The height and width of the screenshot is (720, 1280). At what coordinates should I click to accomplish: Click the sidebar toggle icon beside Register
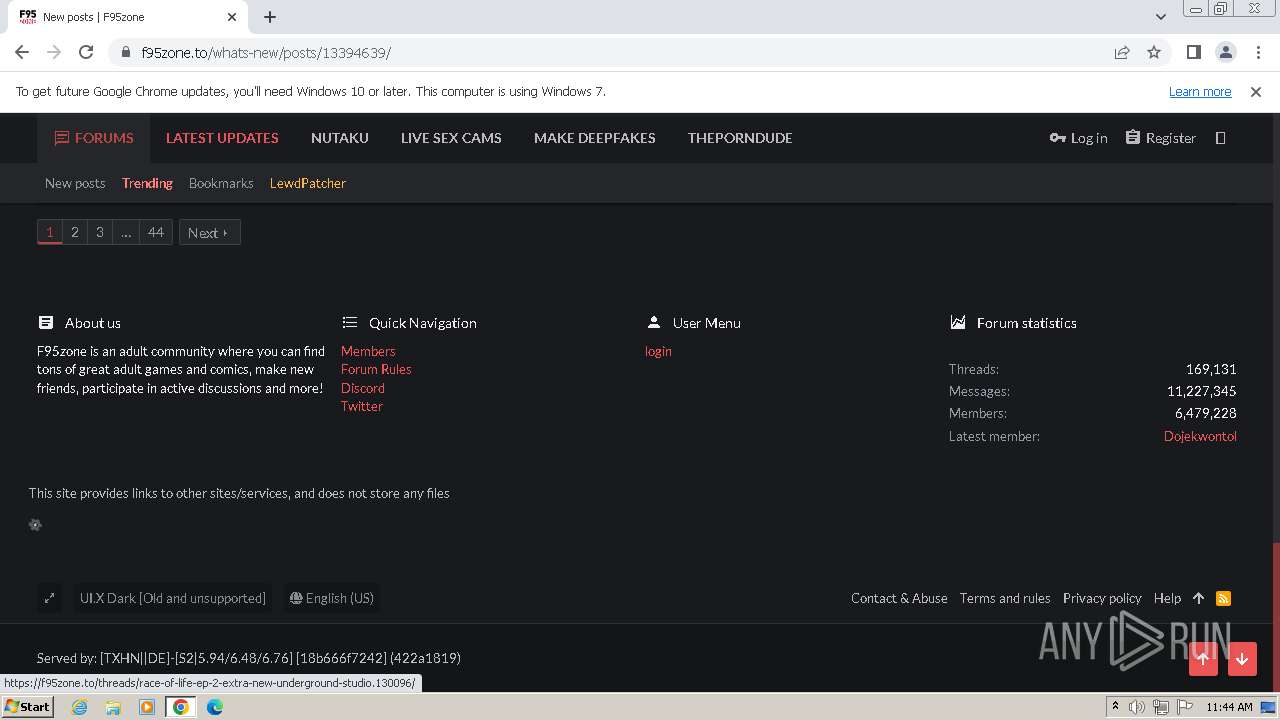point(1220,138)
